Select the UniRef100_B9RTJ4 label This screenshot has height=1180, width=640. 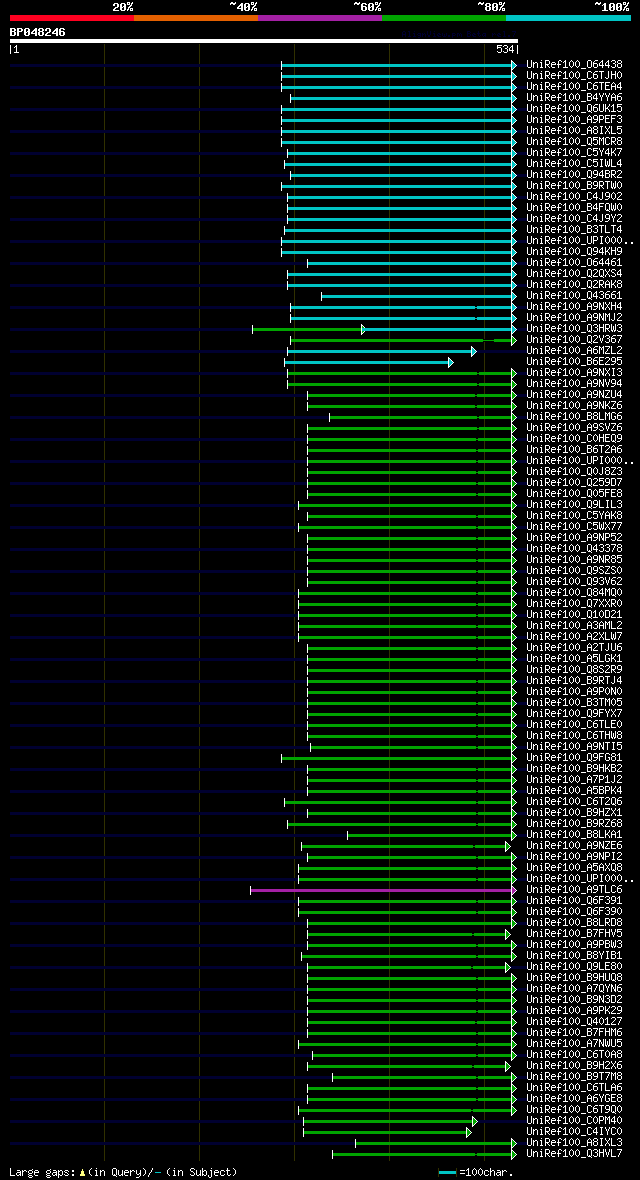click(x=574, y=681)
